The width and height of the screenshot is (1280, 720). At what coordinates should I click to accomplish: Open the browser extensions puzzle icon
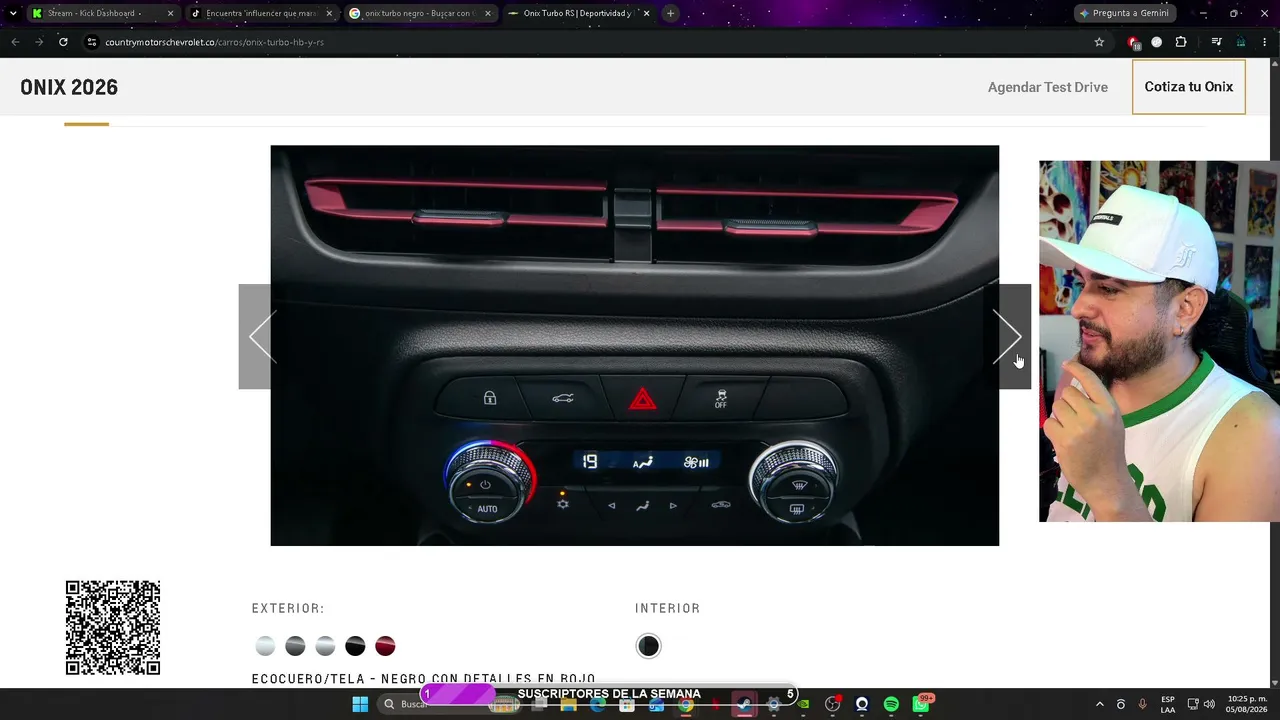pyautogui.click(x=1181, y=42)
